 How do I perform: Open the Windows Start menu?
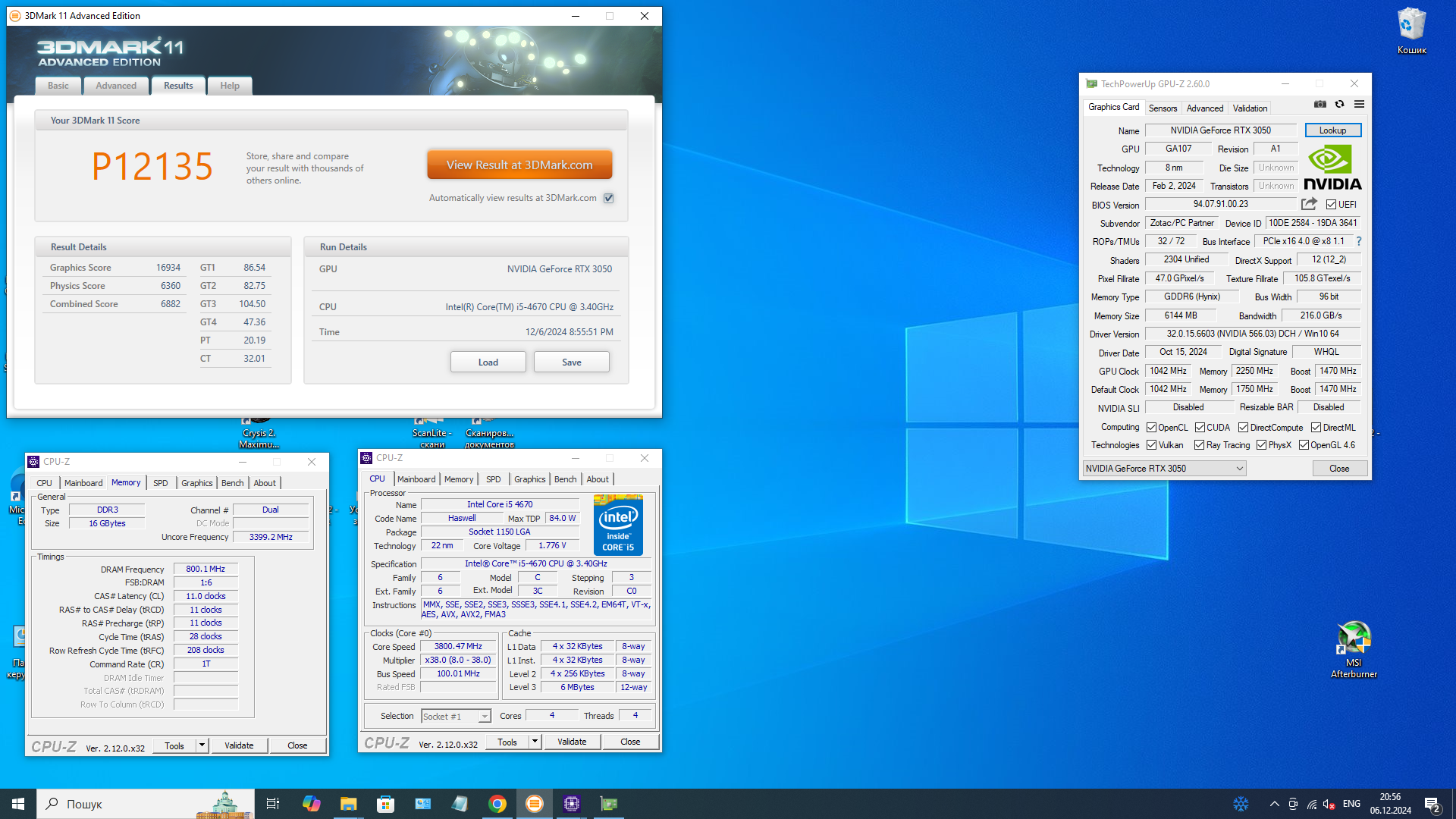[x=18, y=804]
